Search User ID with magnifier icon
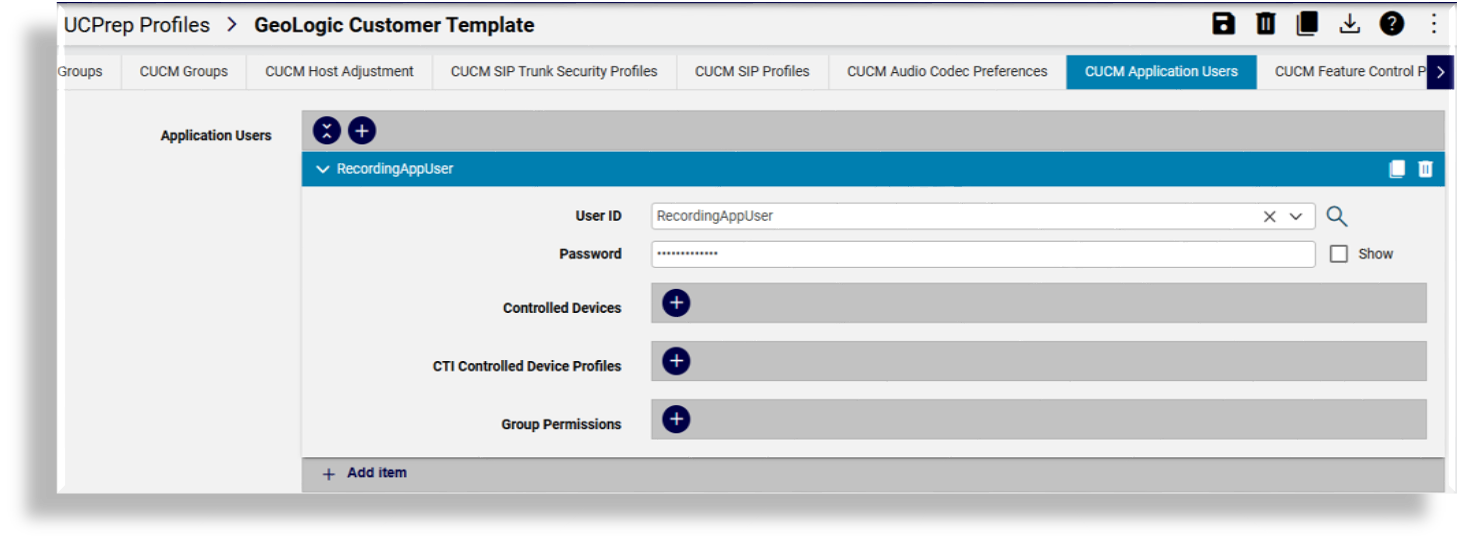This screenshot has width=1459, height=544. pyautogui.click(x=1337, y=216)
